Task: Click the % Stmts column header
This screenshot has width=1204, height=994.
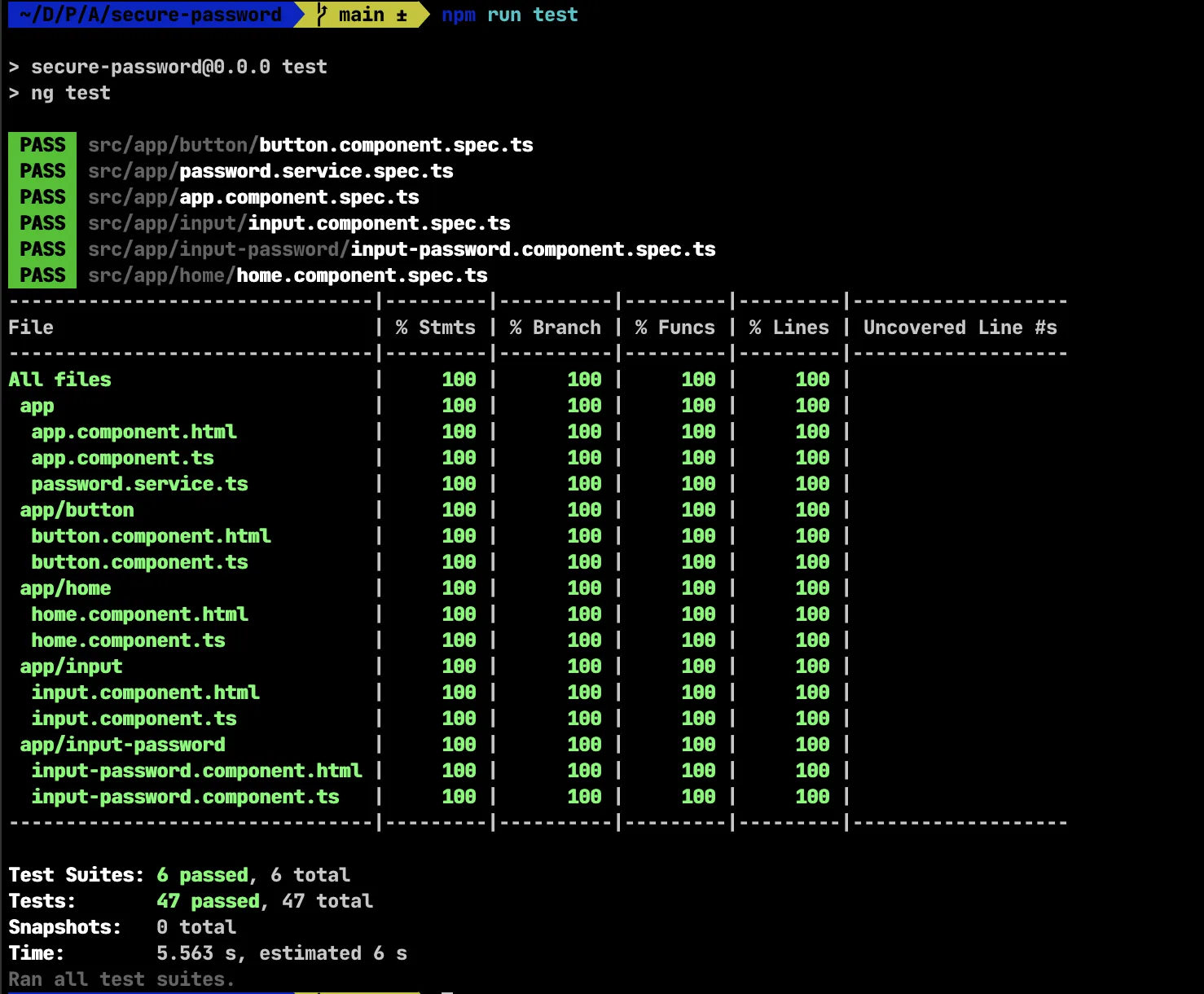Action: [436, 328]
